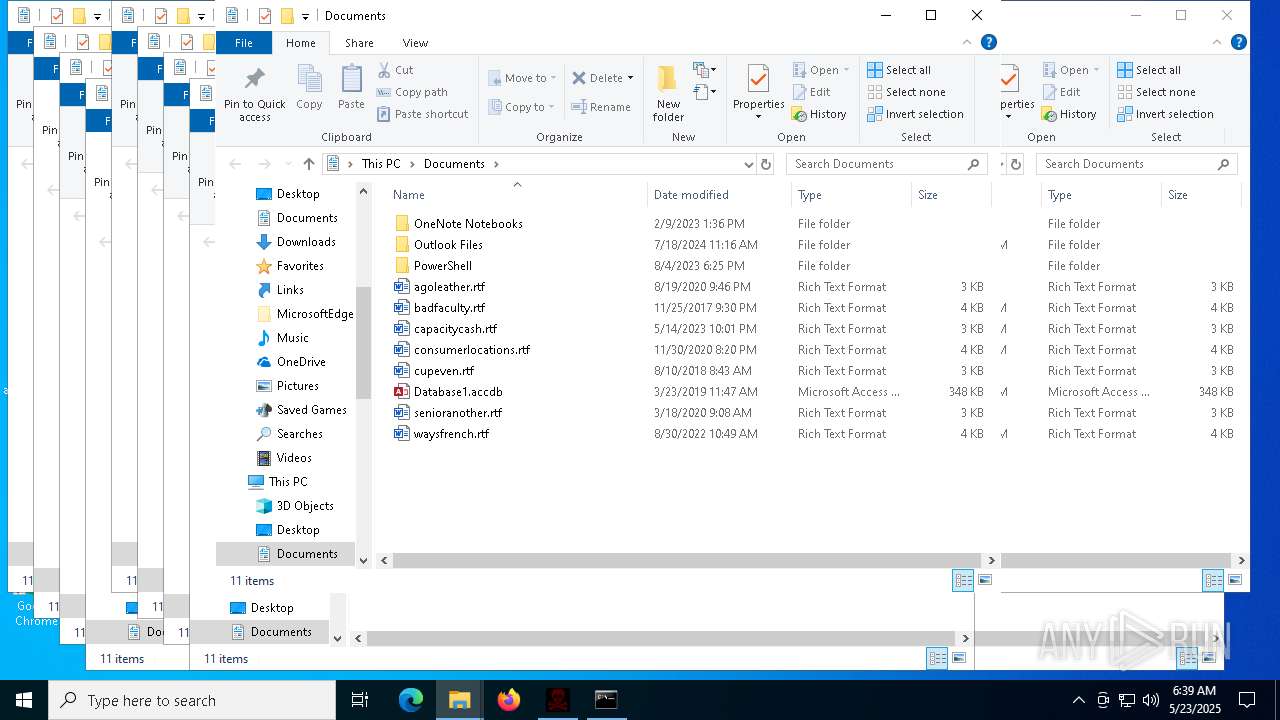Screen dimensions: 1280x720
Task: Open Downloads in navigation pane
Action: tap(305, 242)
